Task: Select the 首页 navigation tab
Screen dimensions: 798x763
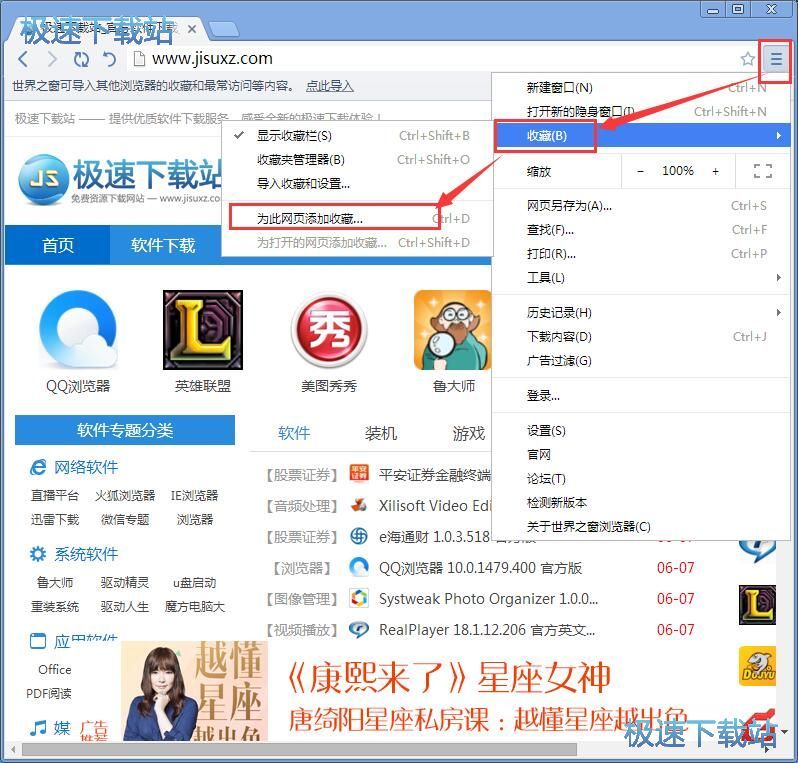Action: [x=58, y=245]
